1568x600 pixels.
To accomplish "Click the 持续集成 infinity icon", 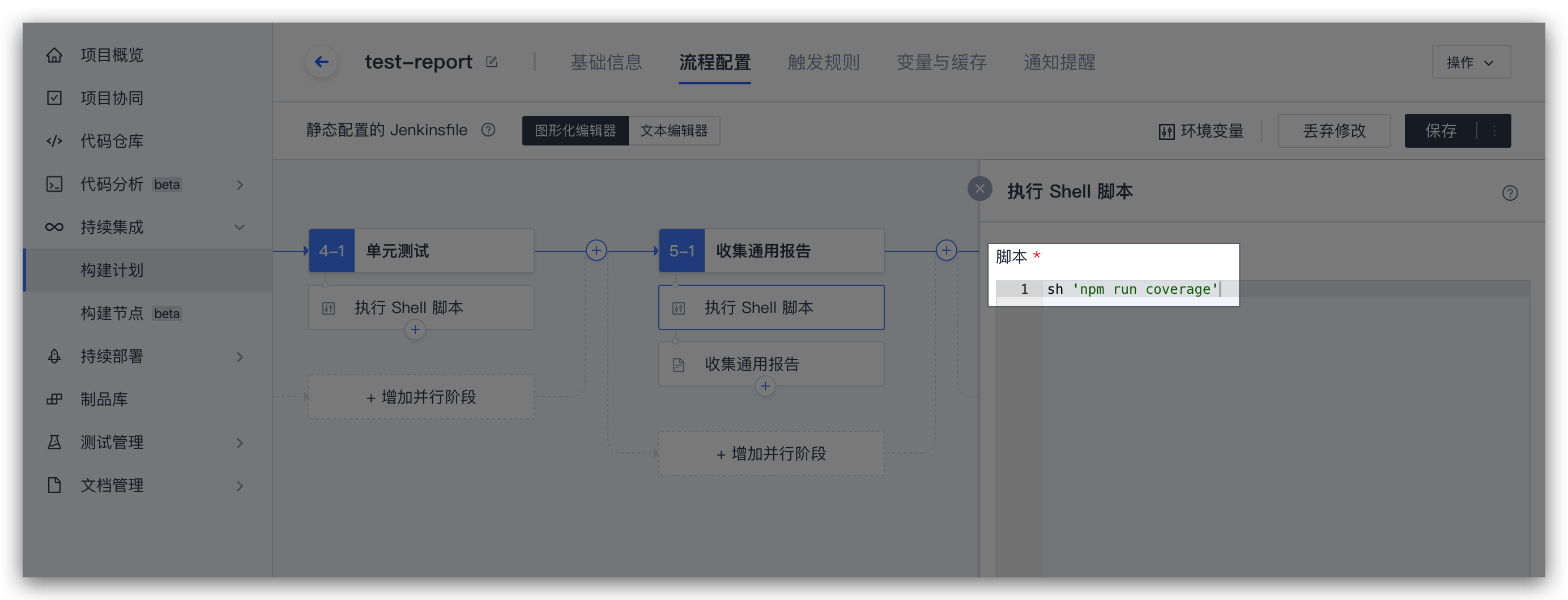I will [54, 227].
